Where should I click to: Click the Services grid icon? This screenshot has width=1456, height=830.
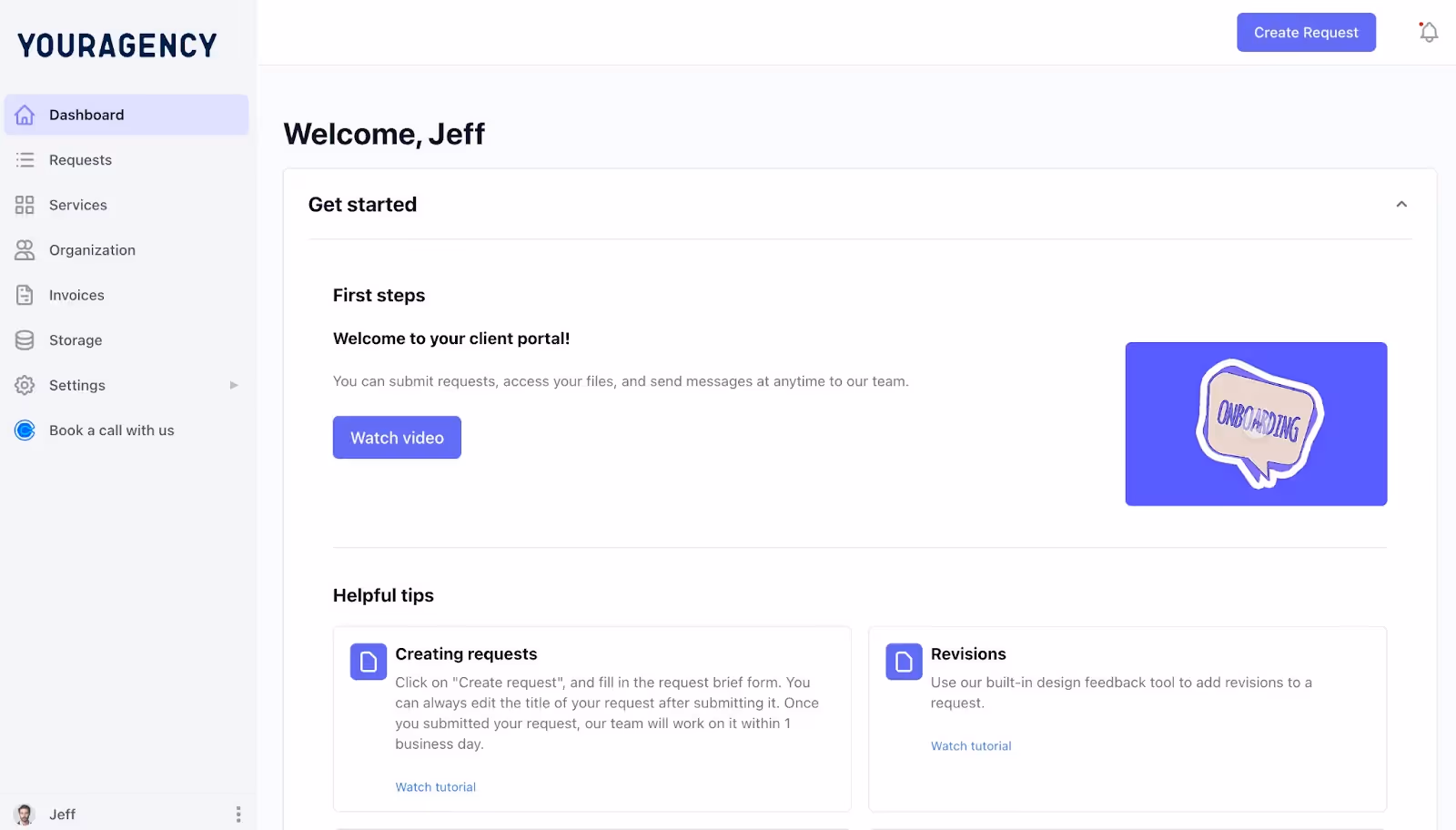tap(25, 205)
